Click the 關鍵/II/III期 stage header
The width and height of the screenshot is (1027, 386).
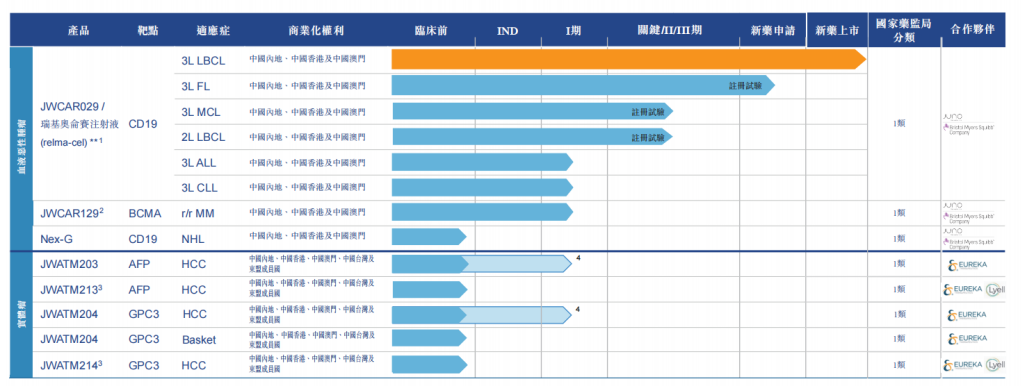(670, 31)
